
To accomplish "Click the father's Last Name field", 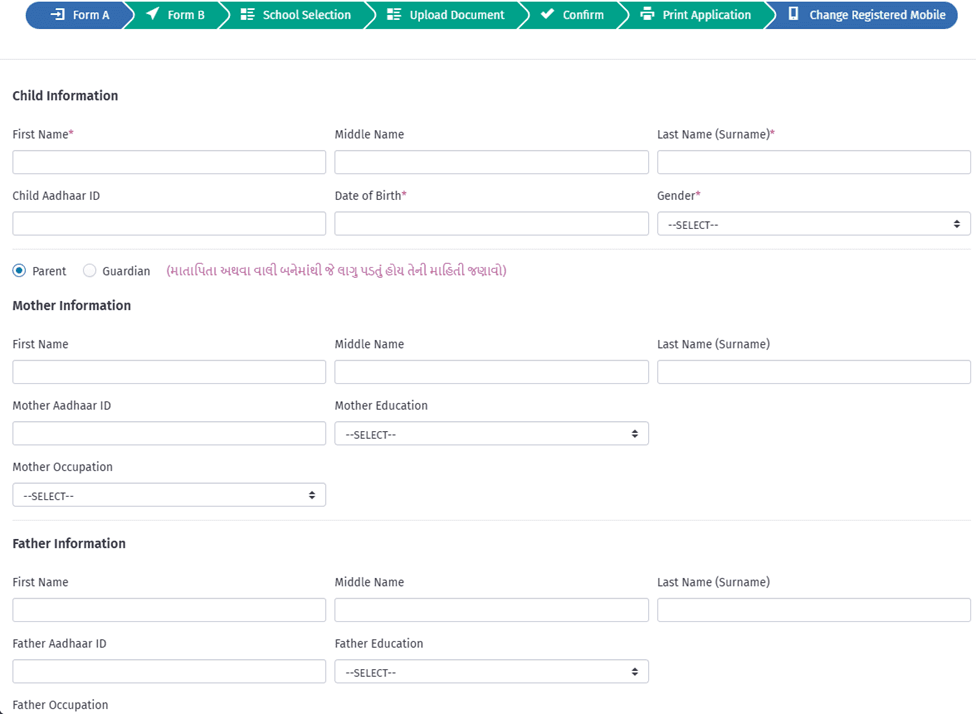I will click(x=813, y=610).
